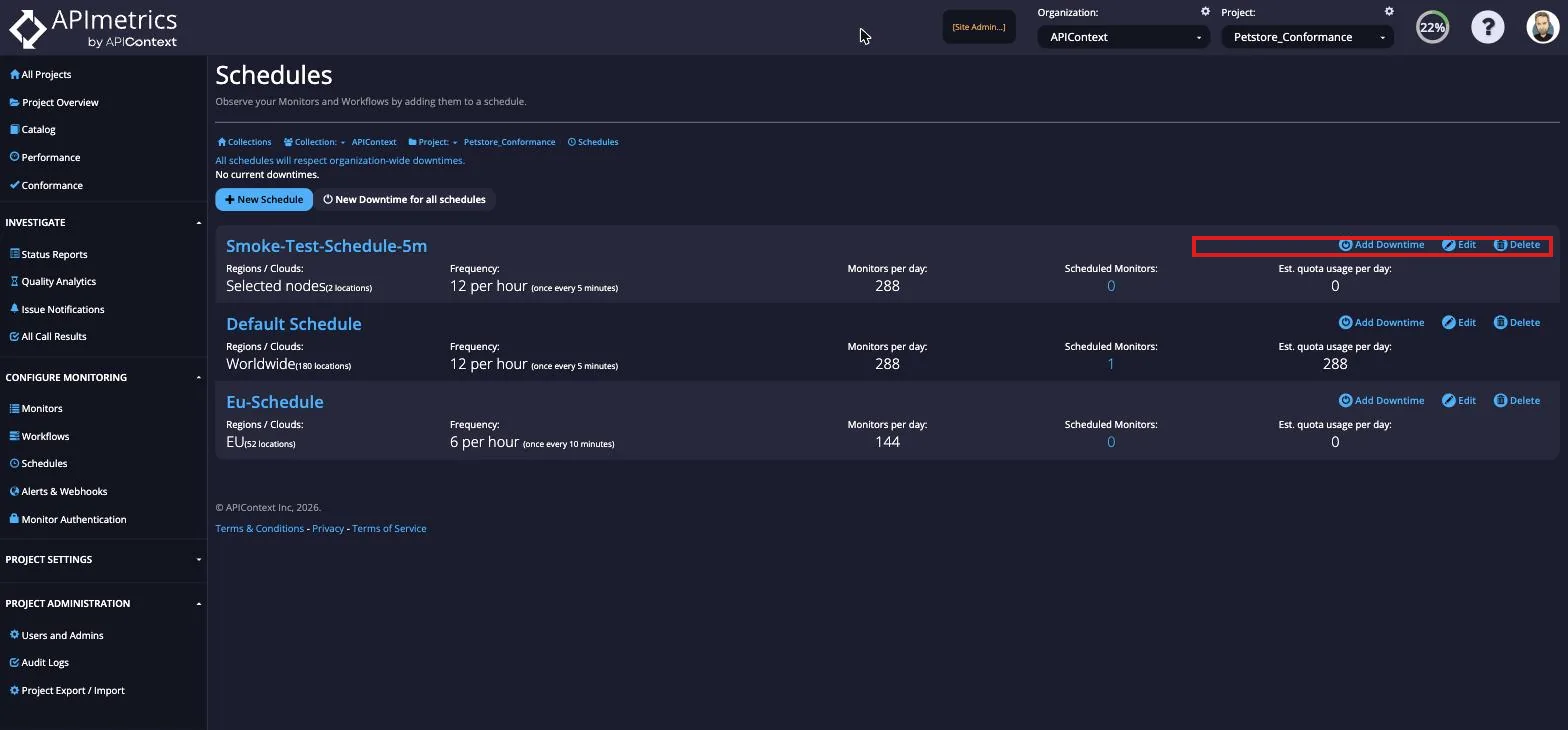Click Eu-Schedule scheduled monitors count 0
This screenshot has height=730, width=1568.
tap(1111, 442)
